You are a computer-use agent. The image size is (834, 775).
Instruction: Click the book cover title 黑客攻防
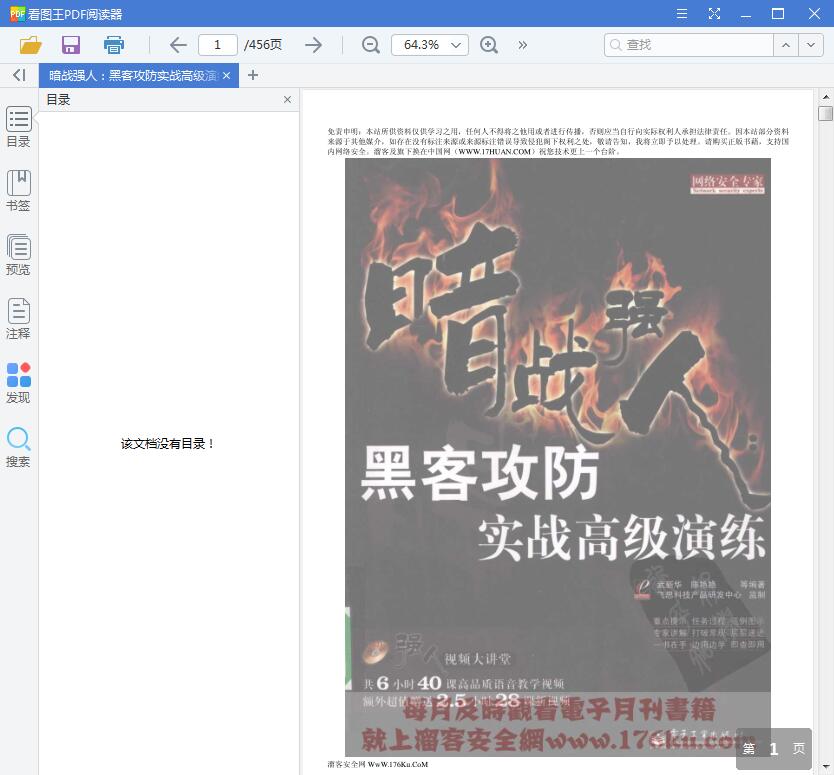coord(480,472)
